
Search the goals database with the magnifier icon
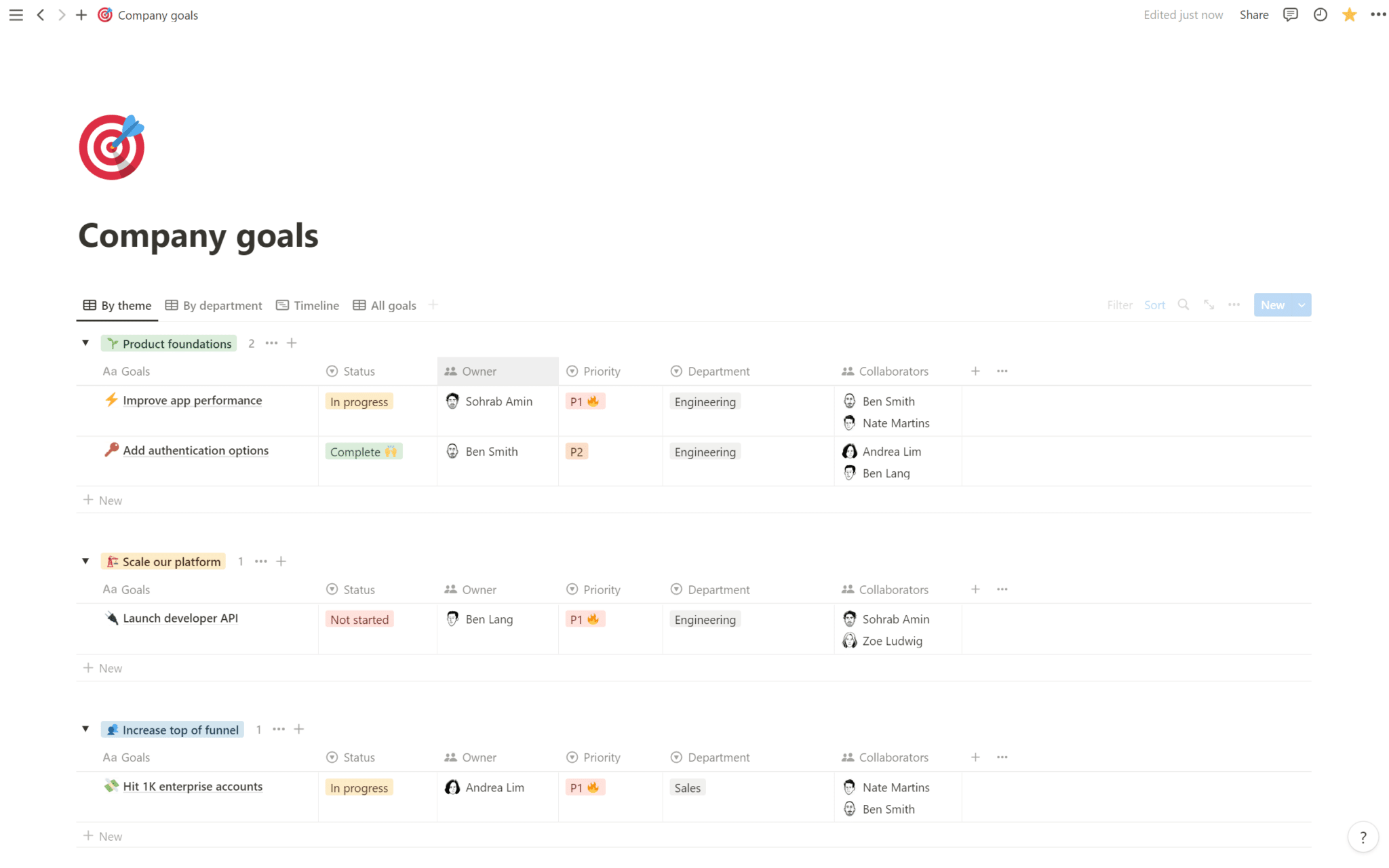click(1183, 304)
